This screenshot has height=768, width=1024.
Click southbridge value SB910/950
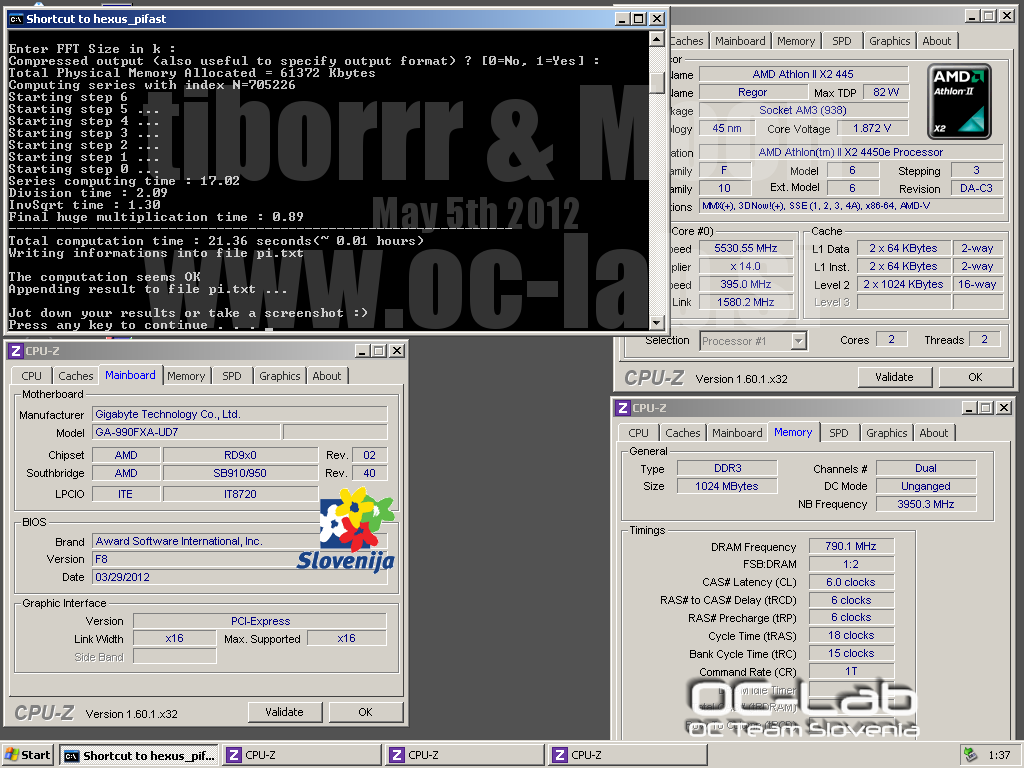[240, 473]
